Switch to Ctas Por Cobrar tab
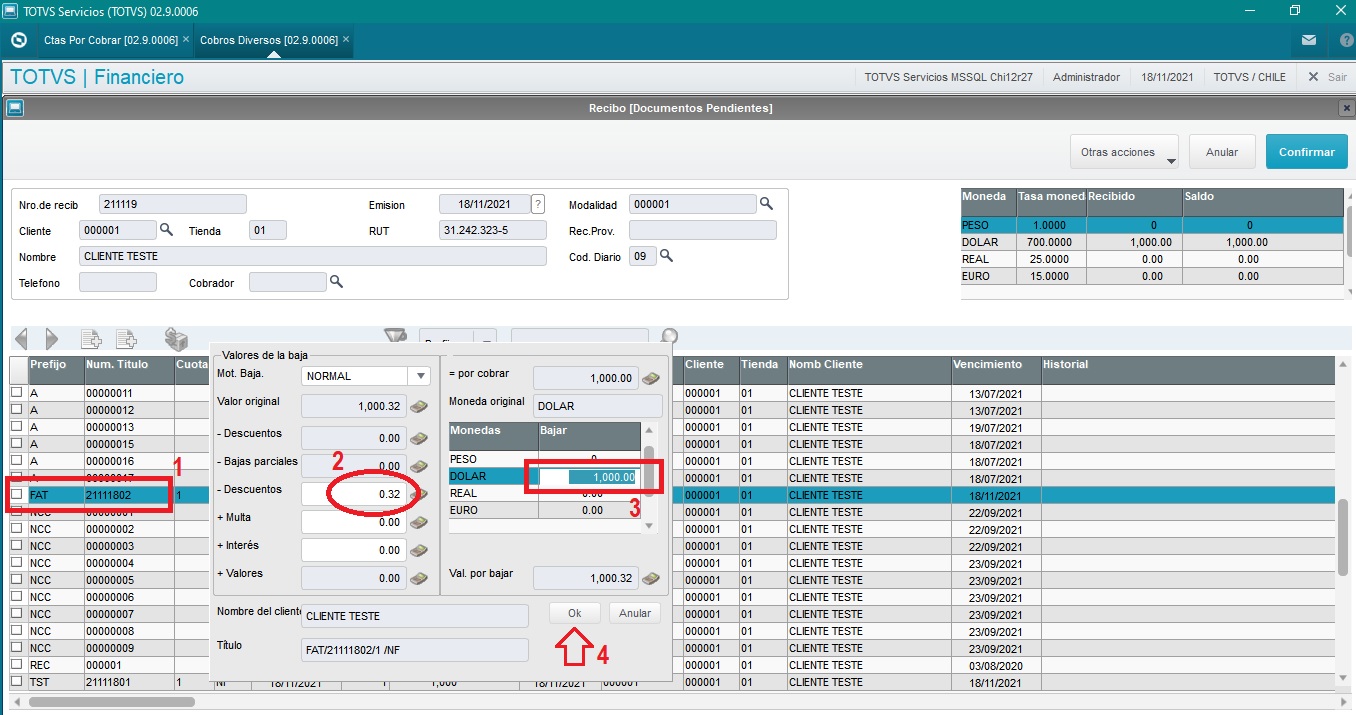 click(110, 40)
